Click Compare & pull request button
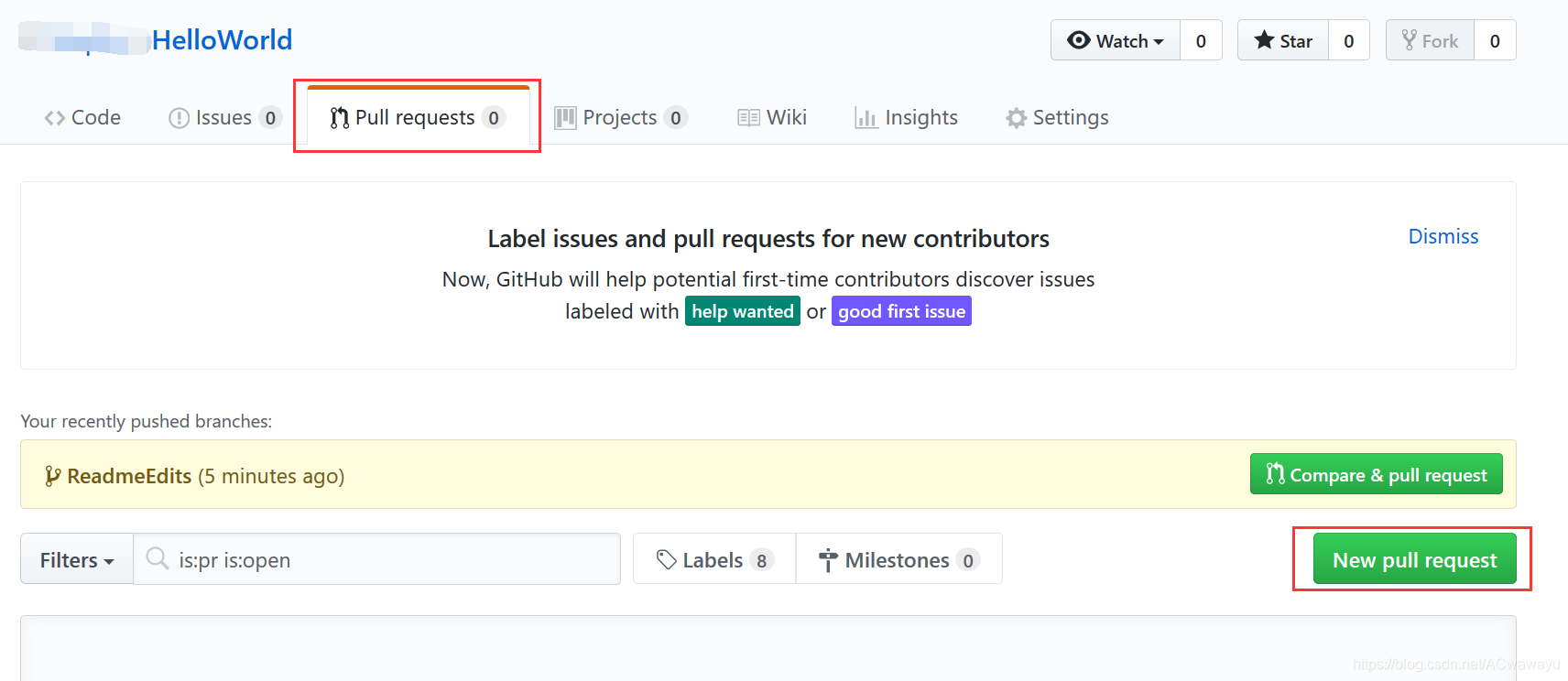This screenshot has height=681, width=1568. [1377, 474]
